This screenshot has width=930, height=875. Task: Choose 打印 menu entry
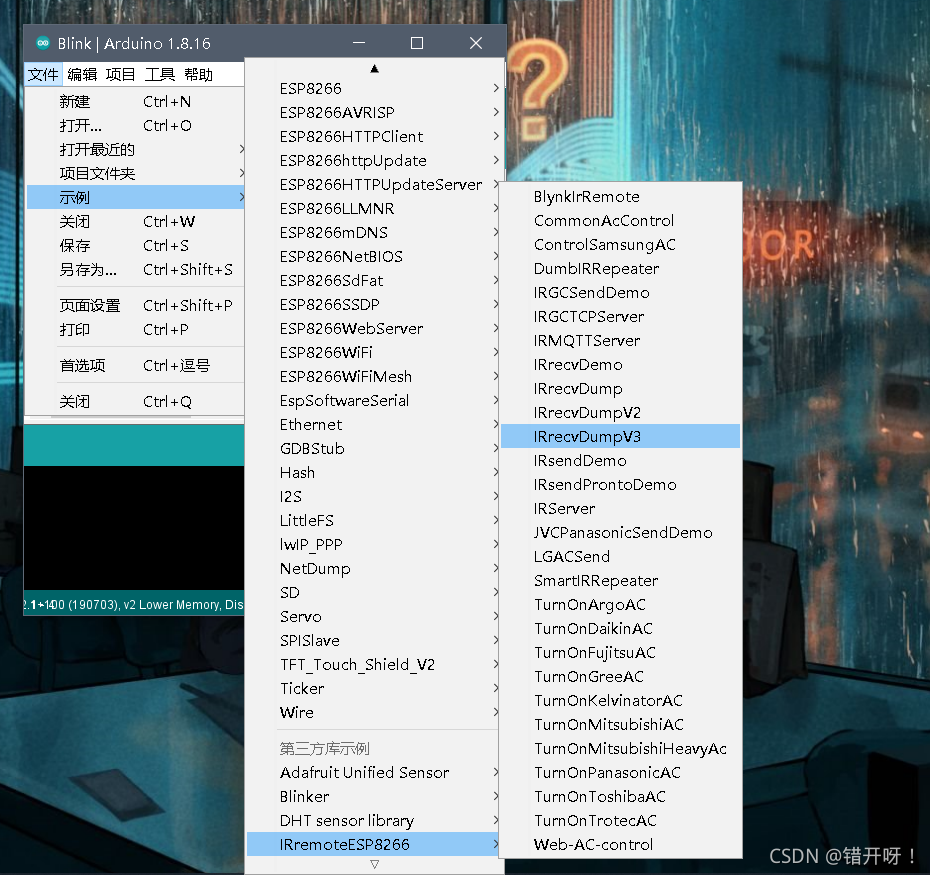135,330
